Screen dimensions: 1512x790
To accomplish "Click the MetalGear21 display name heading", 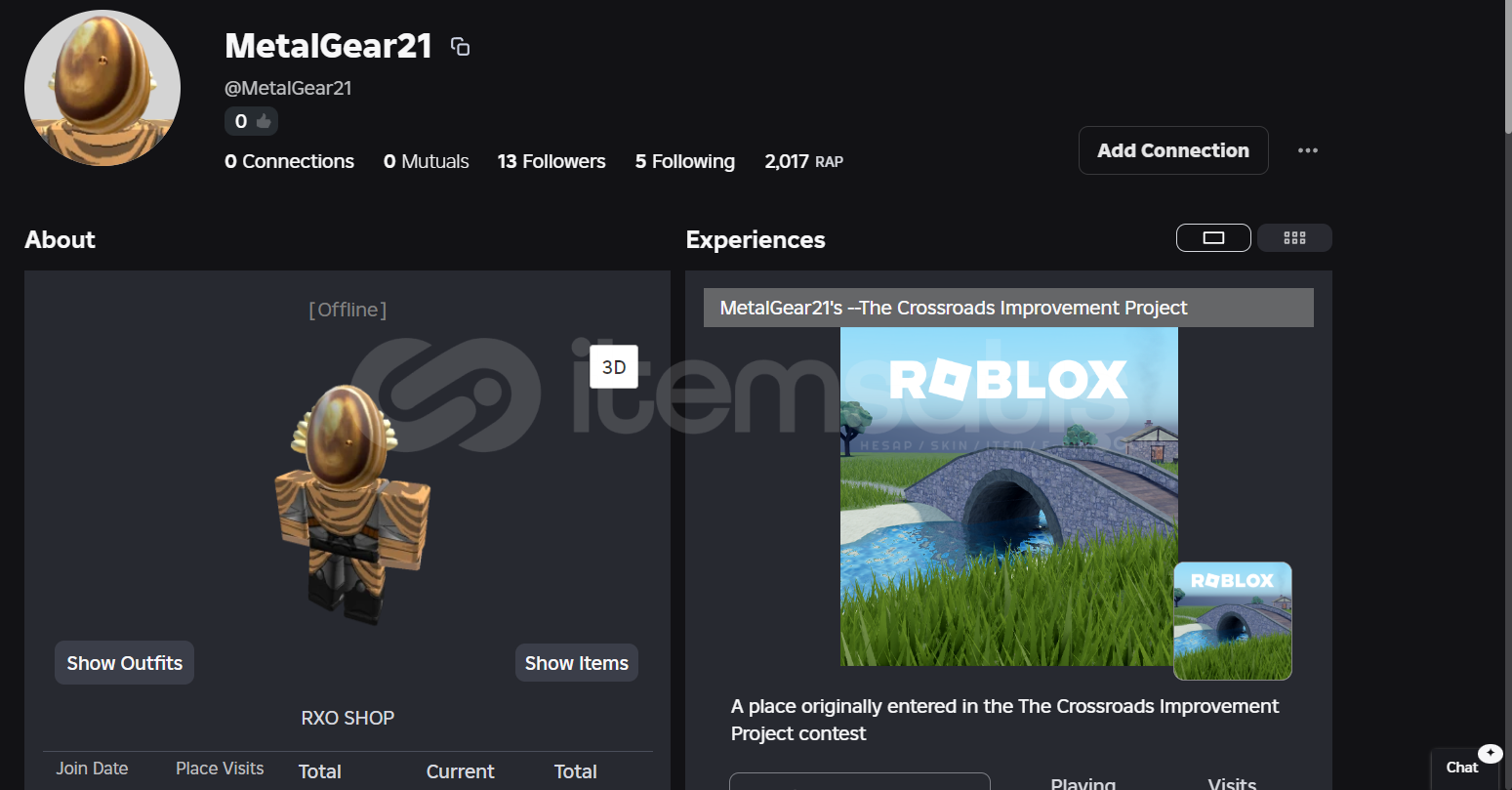I will [328, 46].
